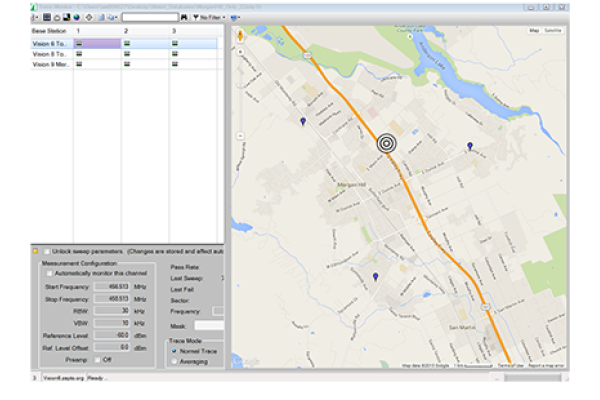600x400 pixels.
Task: Switch map to Satellite view
Action: 553,31
